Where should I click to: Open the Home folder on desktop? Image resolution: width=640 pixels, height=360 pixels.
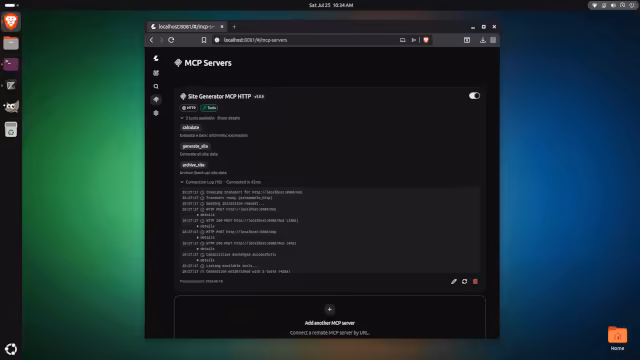617,338
